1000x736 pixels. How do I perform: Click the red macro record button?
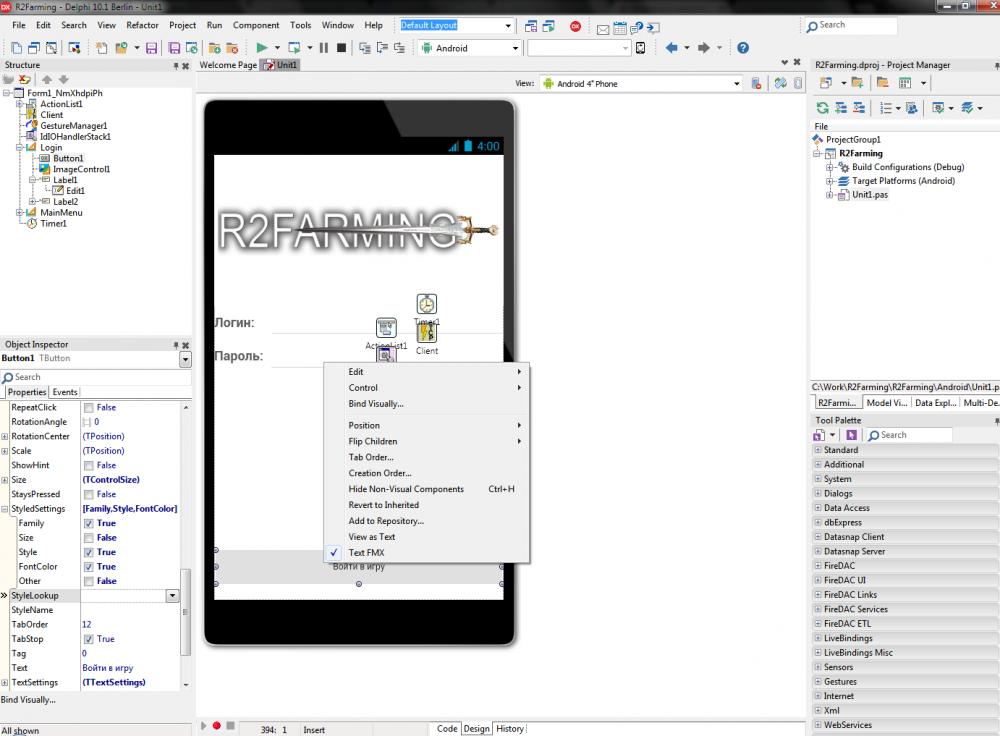pyautogui.click(x=217, y=726)
